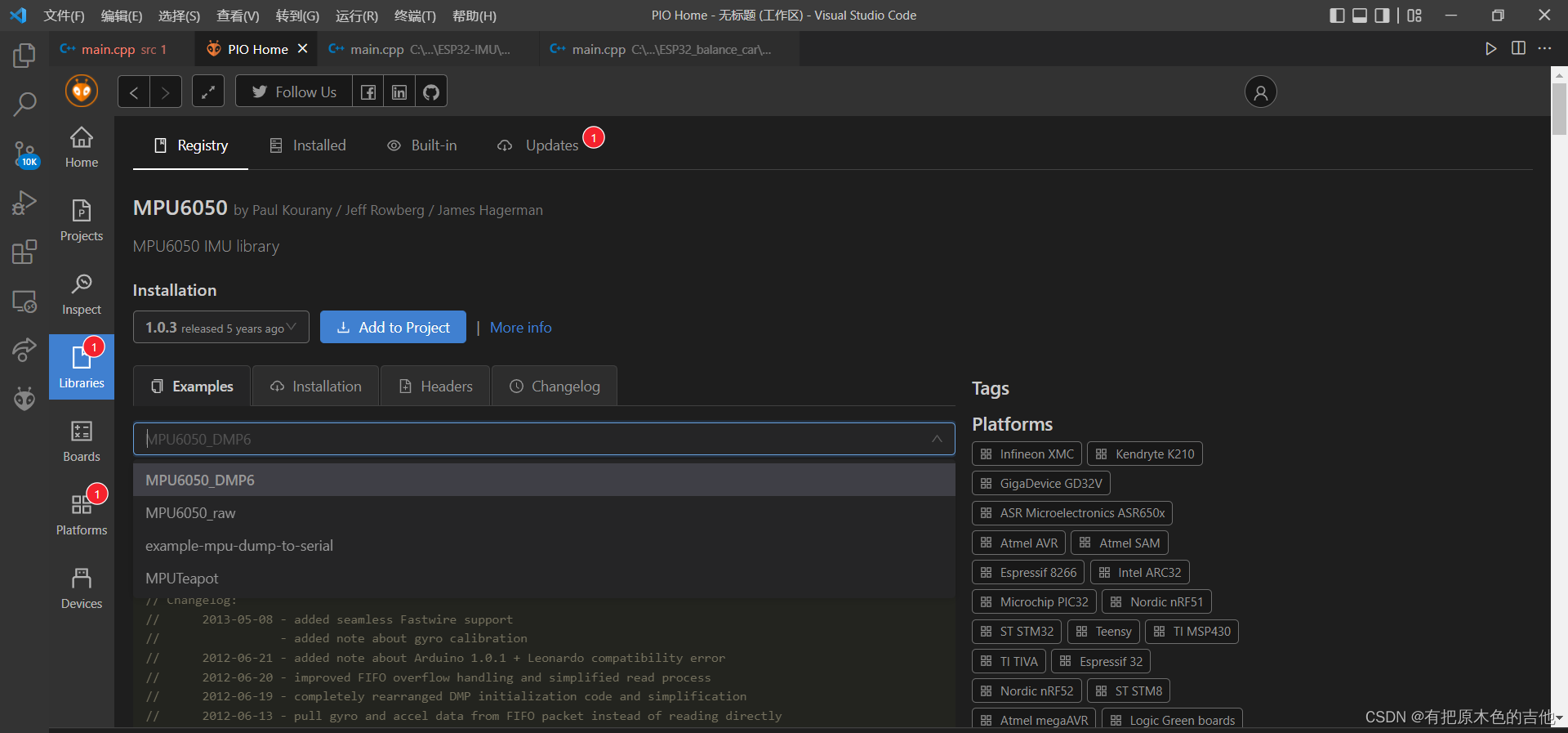Open Run and Debug view
Viewport: 1568px width, 733px height.
[24, 203]
